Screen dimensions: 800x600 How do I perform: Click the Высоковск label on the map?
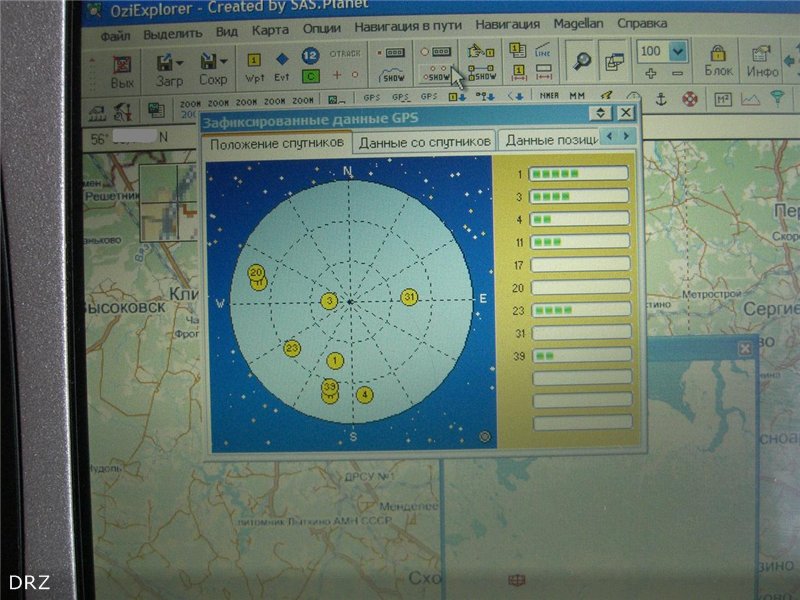tap(125, 307)
